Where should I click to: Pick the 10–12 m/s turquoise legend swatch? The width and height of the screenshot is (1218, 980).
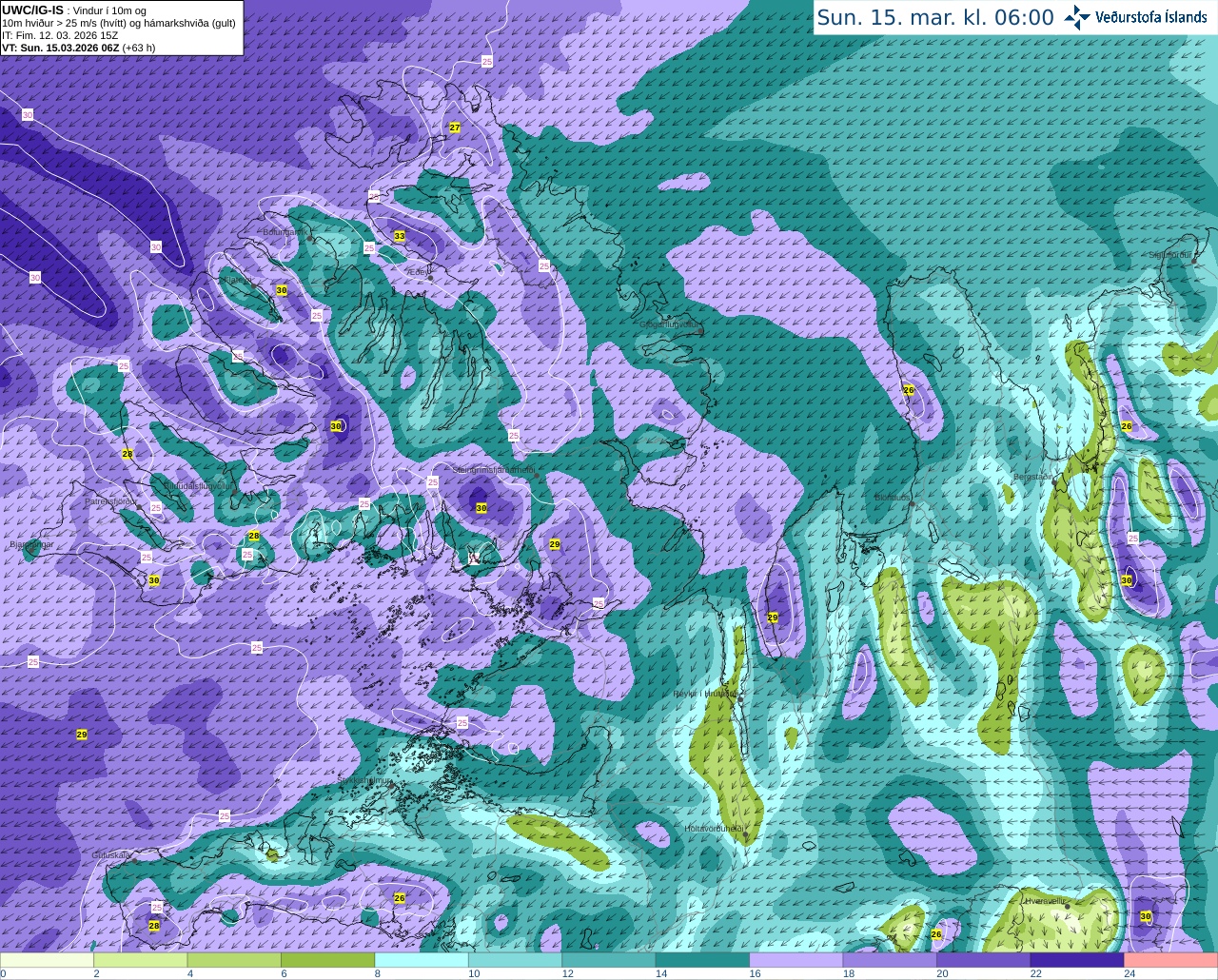516,960
